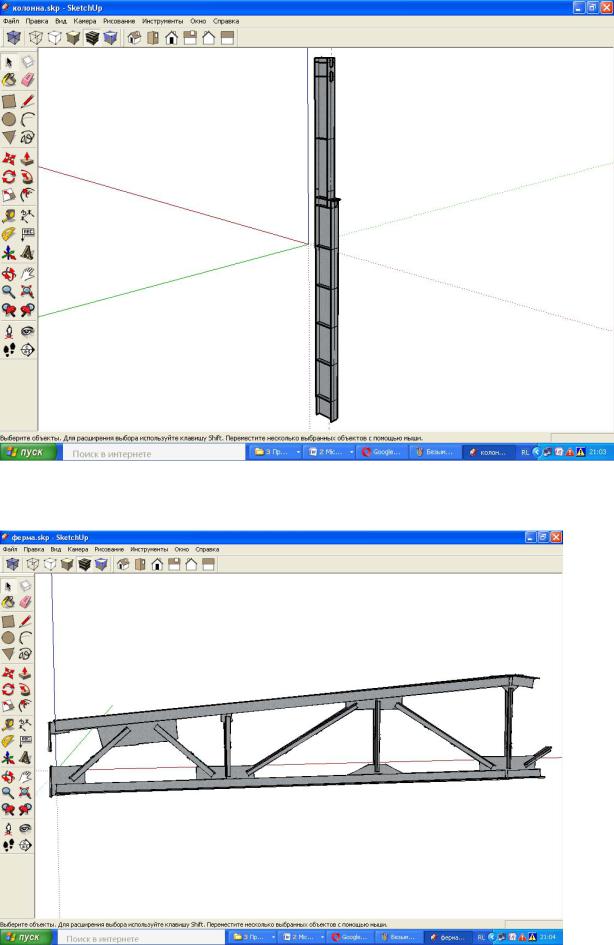Click the Look Around eye tool in ферма.skp
The height and width of the screenshot is (945, 614).
point(25,828)
